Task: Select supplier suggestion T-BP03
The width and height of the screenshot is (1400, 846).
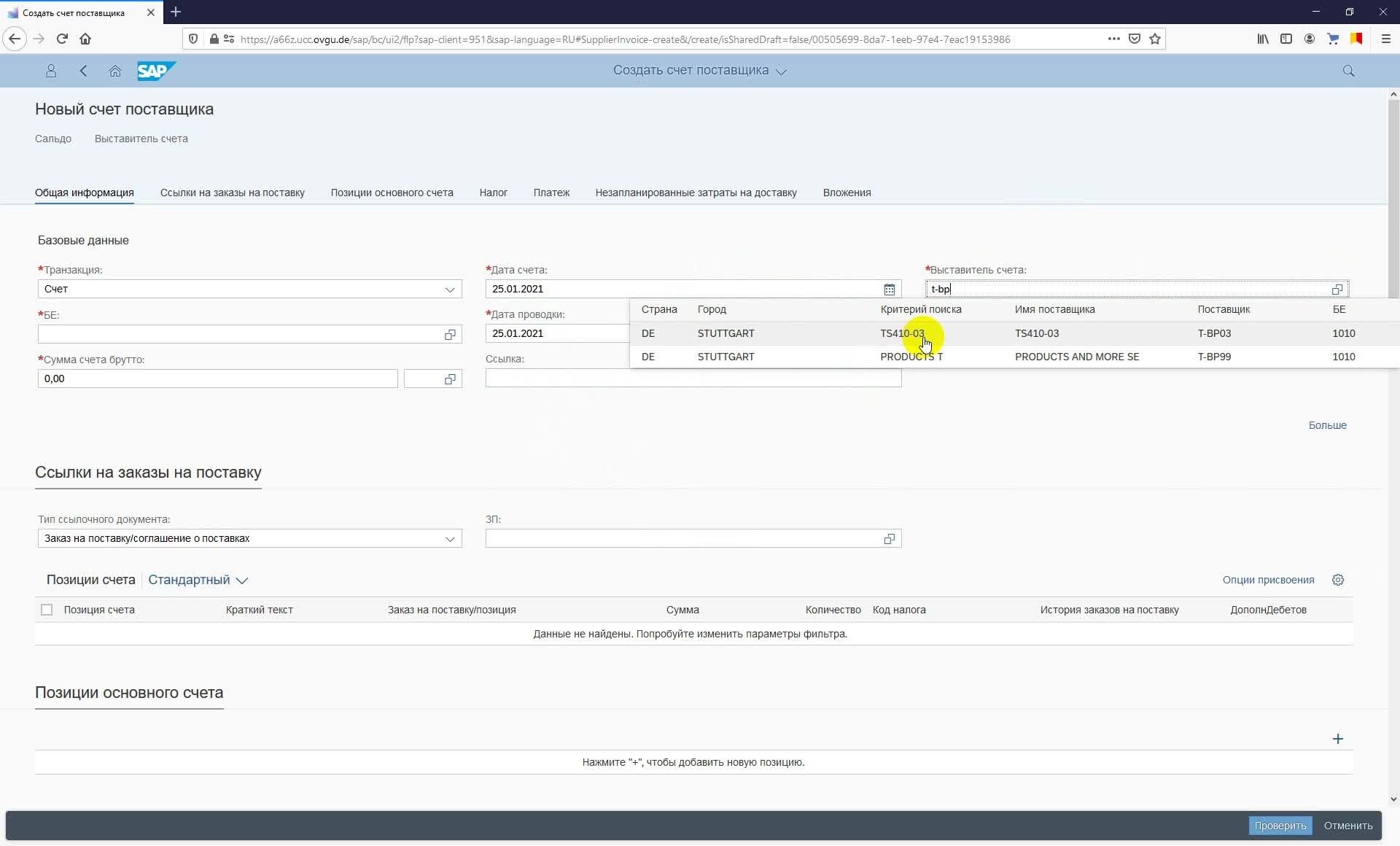Action: (1014, 333)
